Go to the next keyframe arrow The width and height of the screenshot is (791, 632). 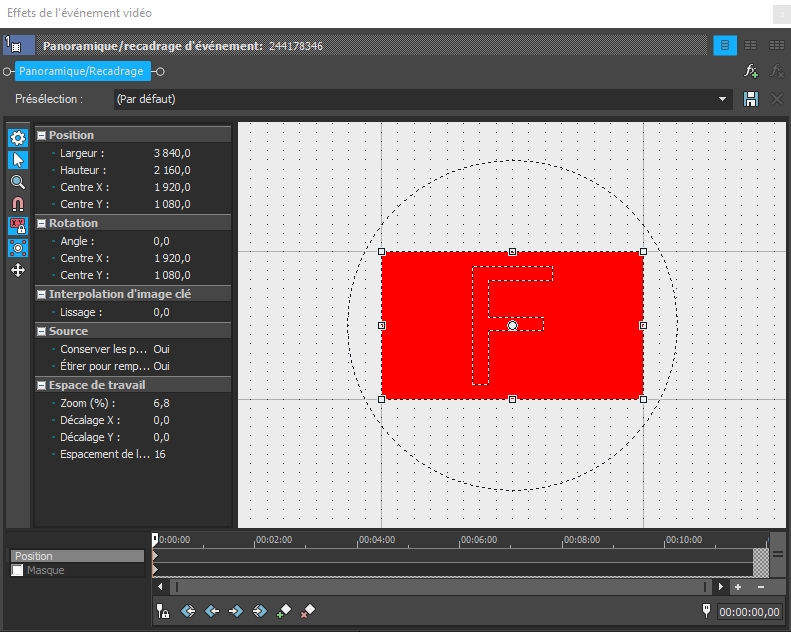[x=235, y=610]
